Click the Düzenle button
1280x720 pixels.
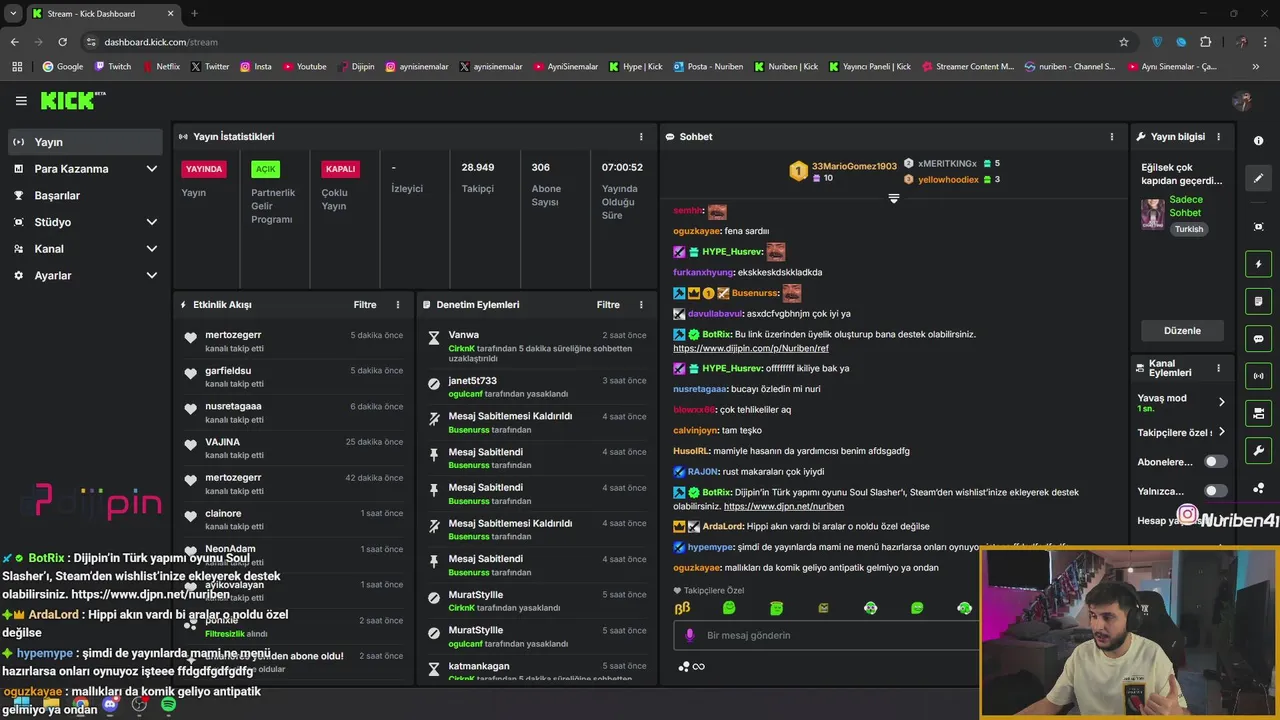[x=1182, y=331]
